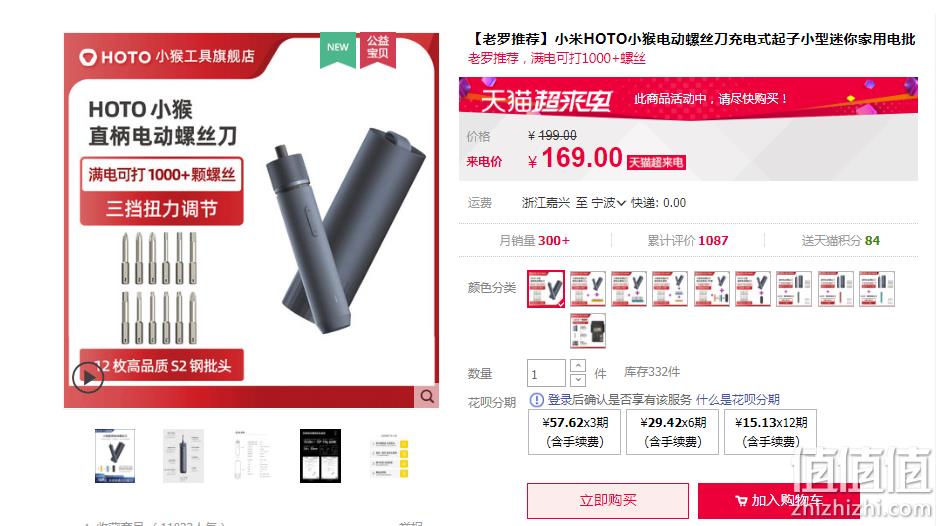Select the first color option thumbnail
941x526 pixels.
tap(546, 289)
